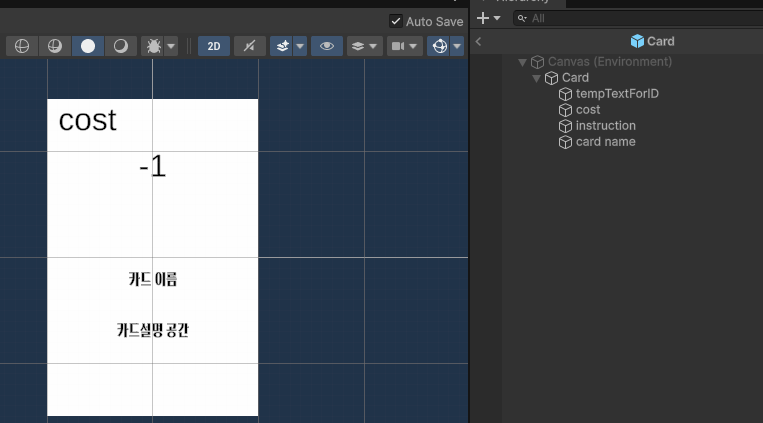
Task: Open scene effects dropdown arrow
Action: pyautogui.click(x=300, y=46)
